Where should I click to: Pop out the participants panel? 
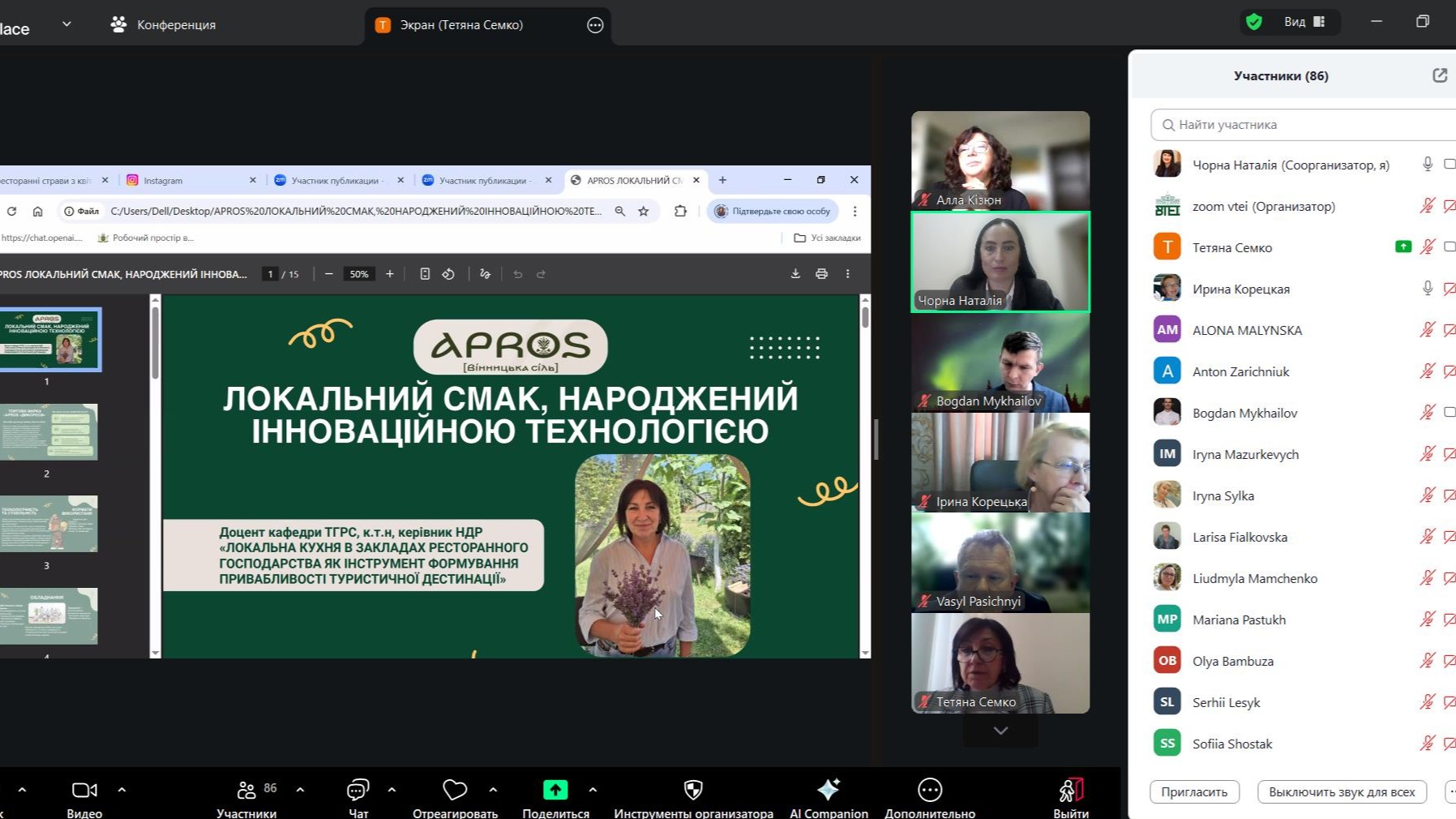(1440, 75)
